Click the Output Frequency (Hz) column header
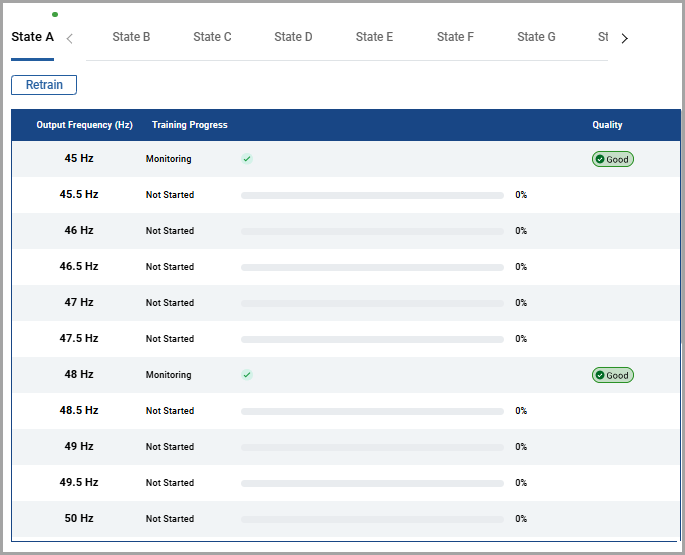Viewport: 685px width, 555px height. [x=84, y=125]
